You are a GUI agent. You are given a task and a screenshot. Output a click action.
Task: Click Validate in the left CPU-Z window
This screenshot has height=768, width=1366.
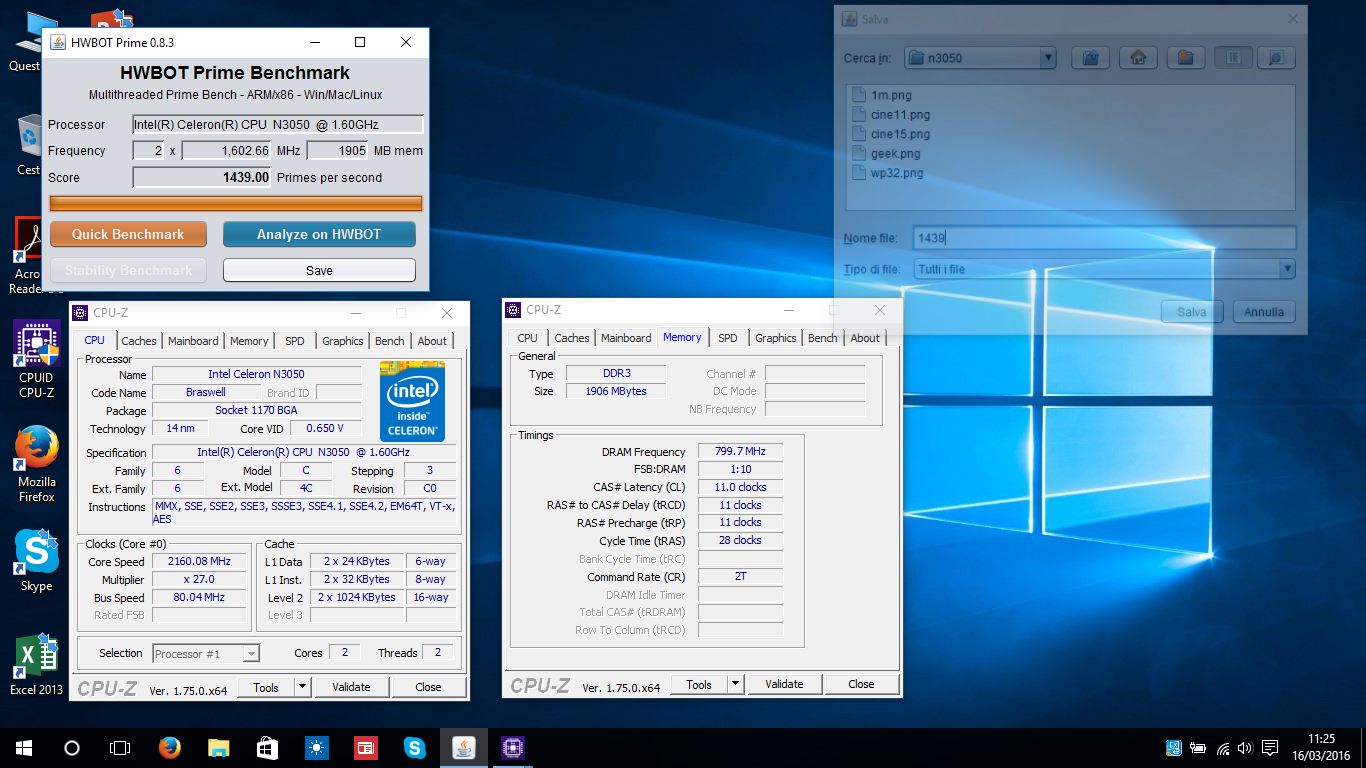point(351,687)
